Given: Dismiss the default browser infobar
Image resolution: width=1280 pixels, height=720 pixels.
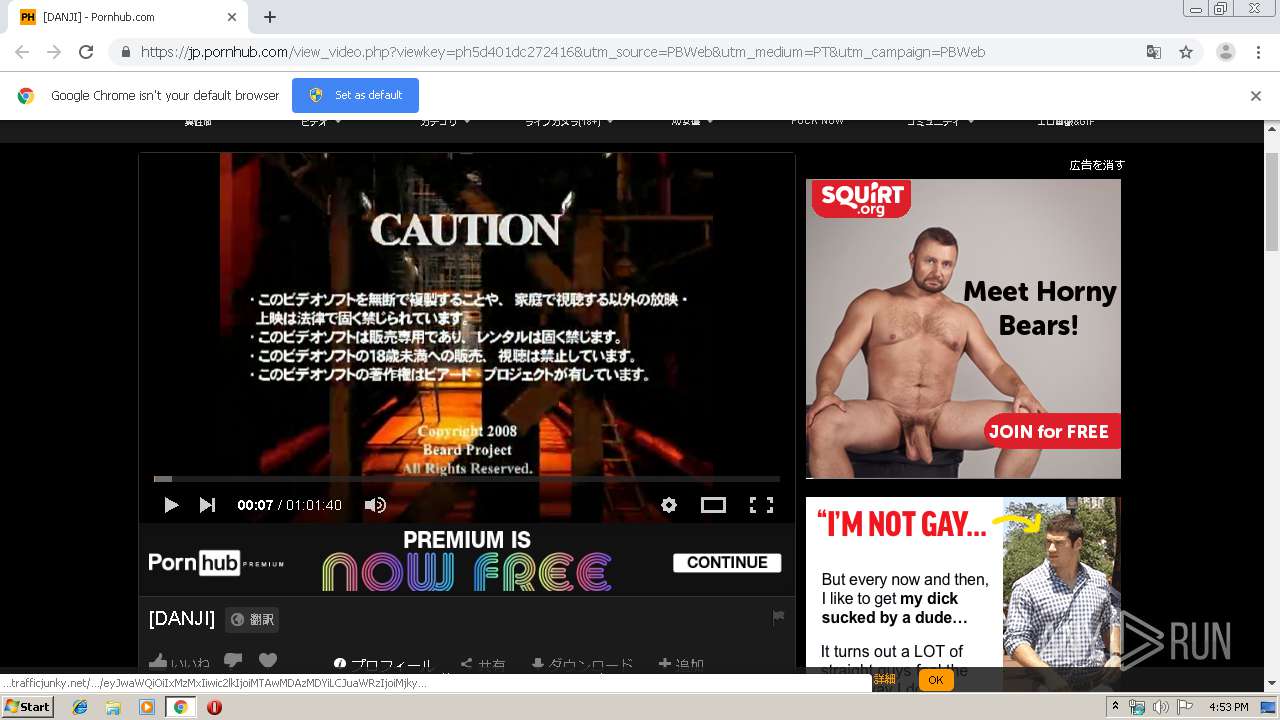Looking at the screenshot, I should pyautogui.click(x=1256, y=96).
